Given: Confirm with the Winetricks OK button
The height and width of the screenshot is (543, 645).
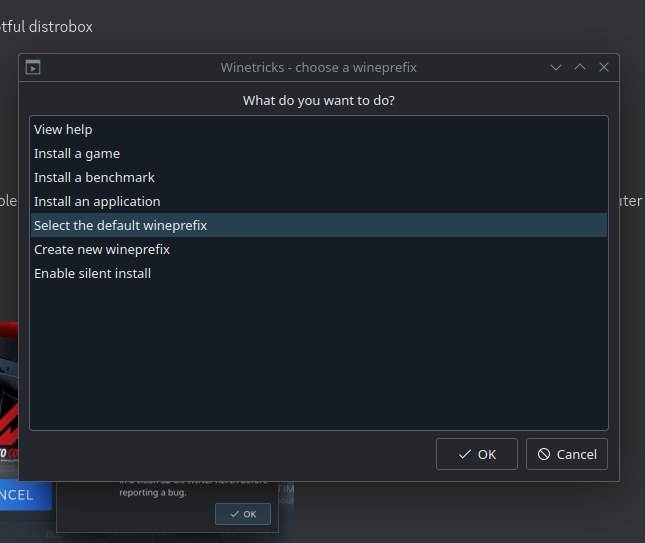Looking at the screenshot, I should click(477, 454).
